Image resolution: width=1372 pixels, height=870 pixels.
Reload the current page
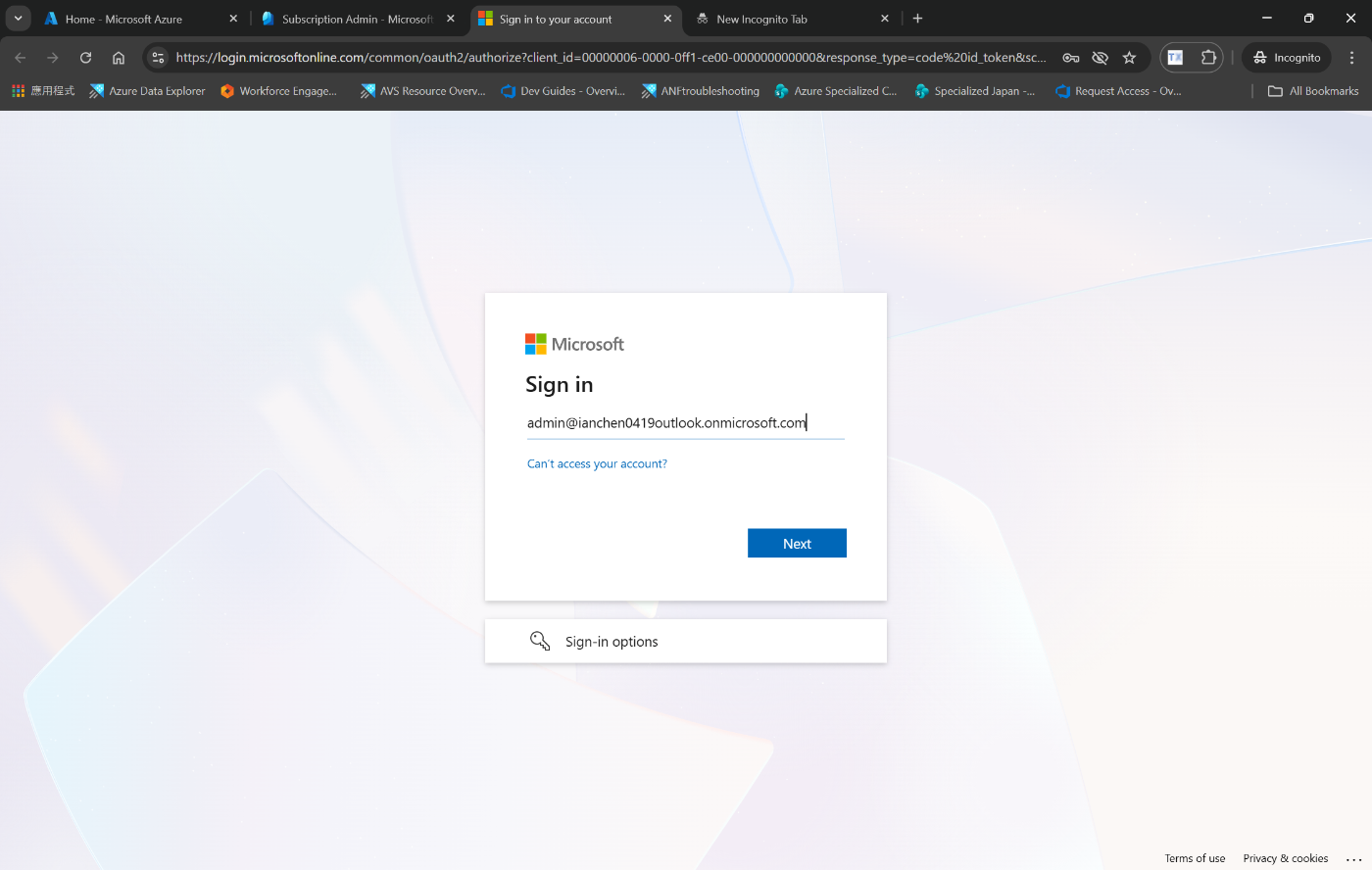tap(85, 58)
